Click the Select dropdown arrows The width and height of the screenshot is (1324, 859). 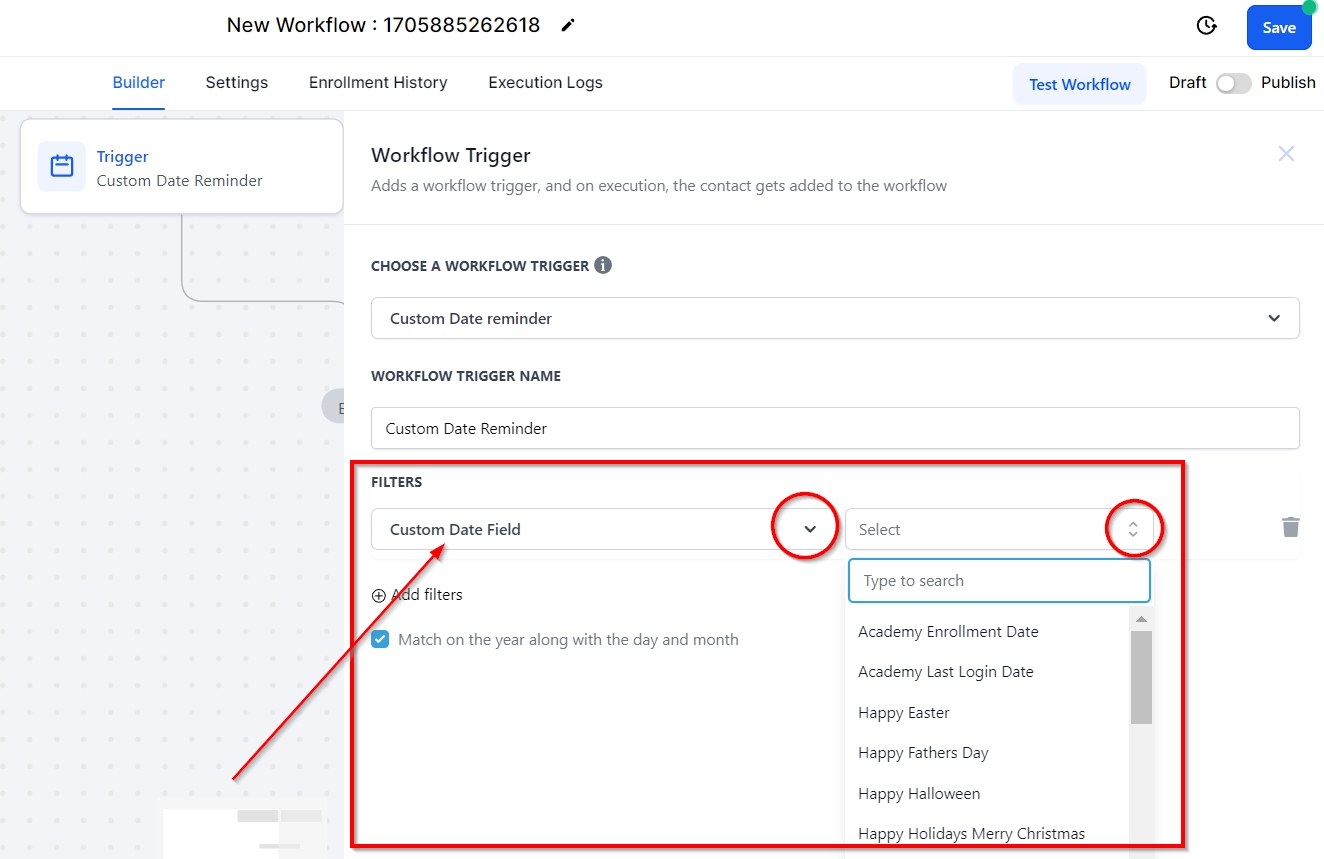[1133, 529]
